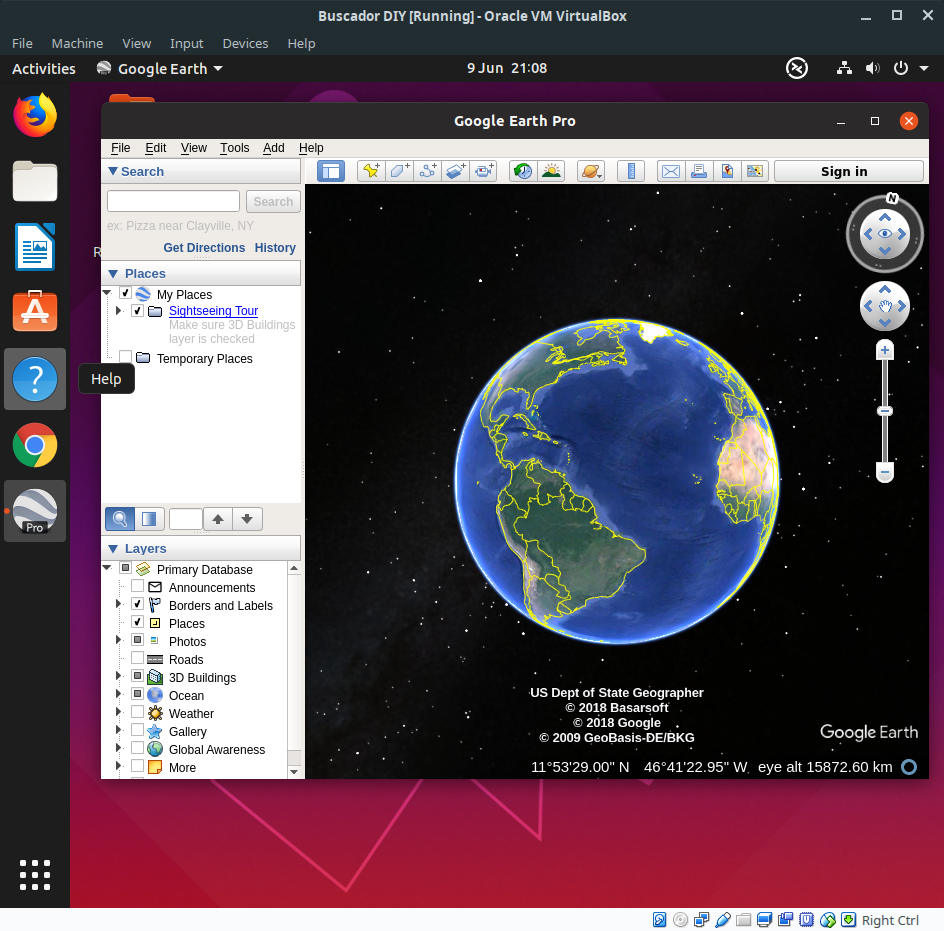The height and width of the screenshot is (931, 944).
Task: Enable the Roads layer checkbox
Action: pyautogui.click(x=137, y=658)
